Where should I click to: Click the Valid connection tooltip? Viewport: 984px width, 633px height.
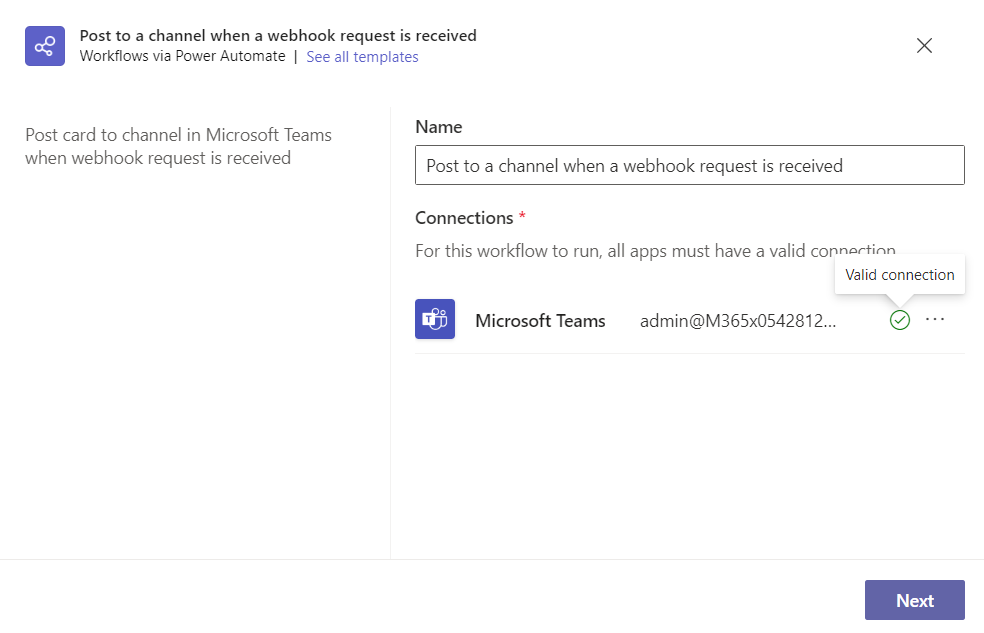899,275
